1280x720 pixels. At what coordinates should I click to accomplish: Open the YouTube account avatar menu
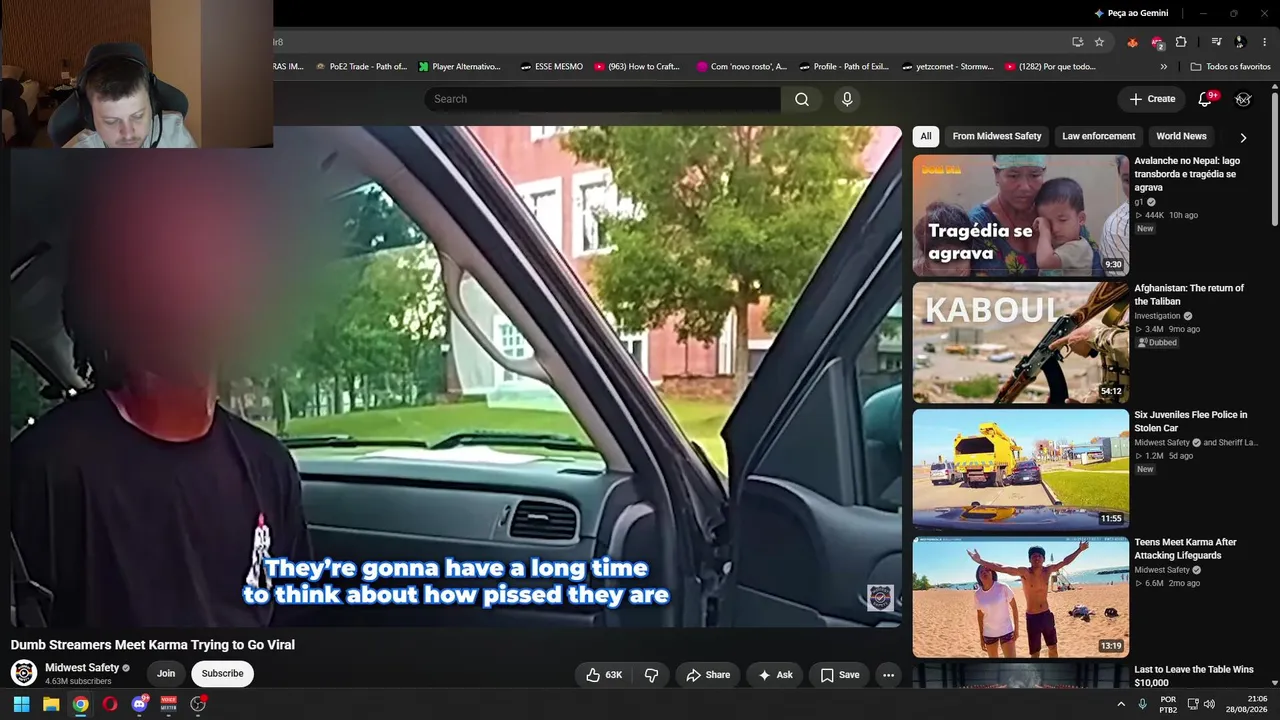pyautogui.click(x=1243, y=99)
